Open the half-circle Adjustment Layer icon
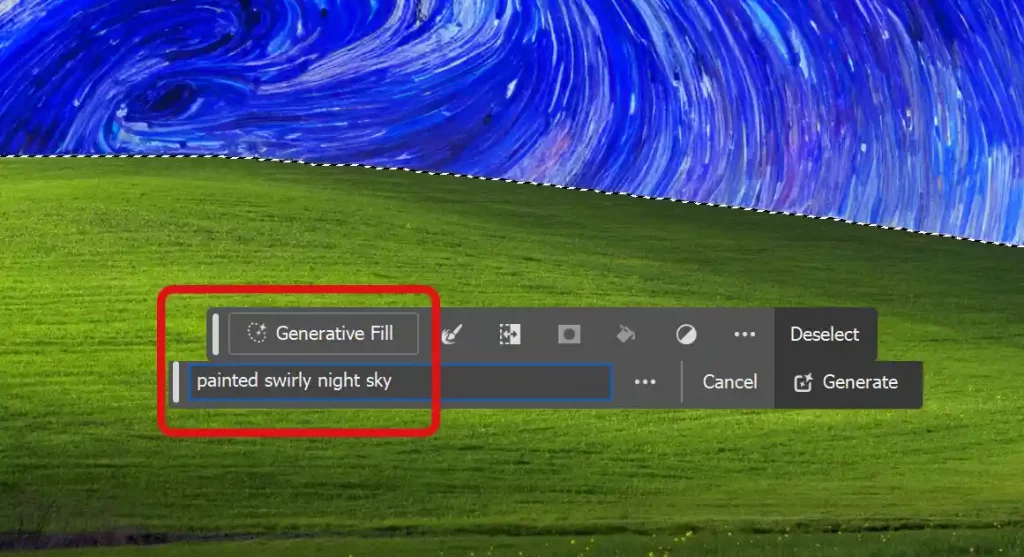Image resolution: width=1024 pixels, height=557 pixels. [x=686, y=334]
